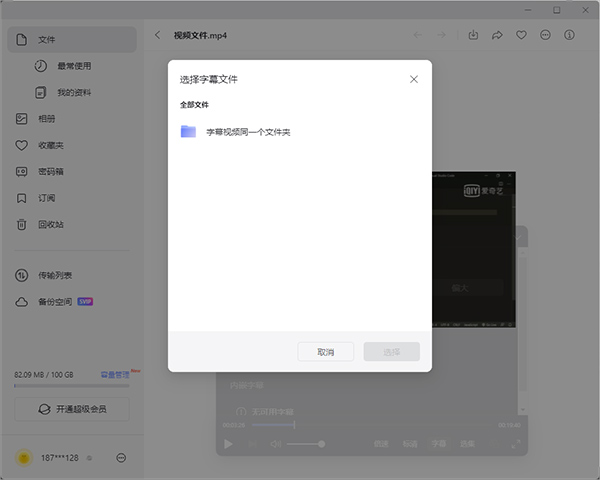Click the 选择 button
The image size is (600, 480).
coord(391,352)
